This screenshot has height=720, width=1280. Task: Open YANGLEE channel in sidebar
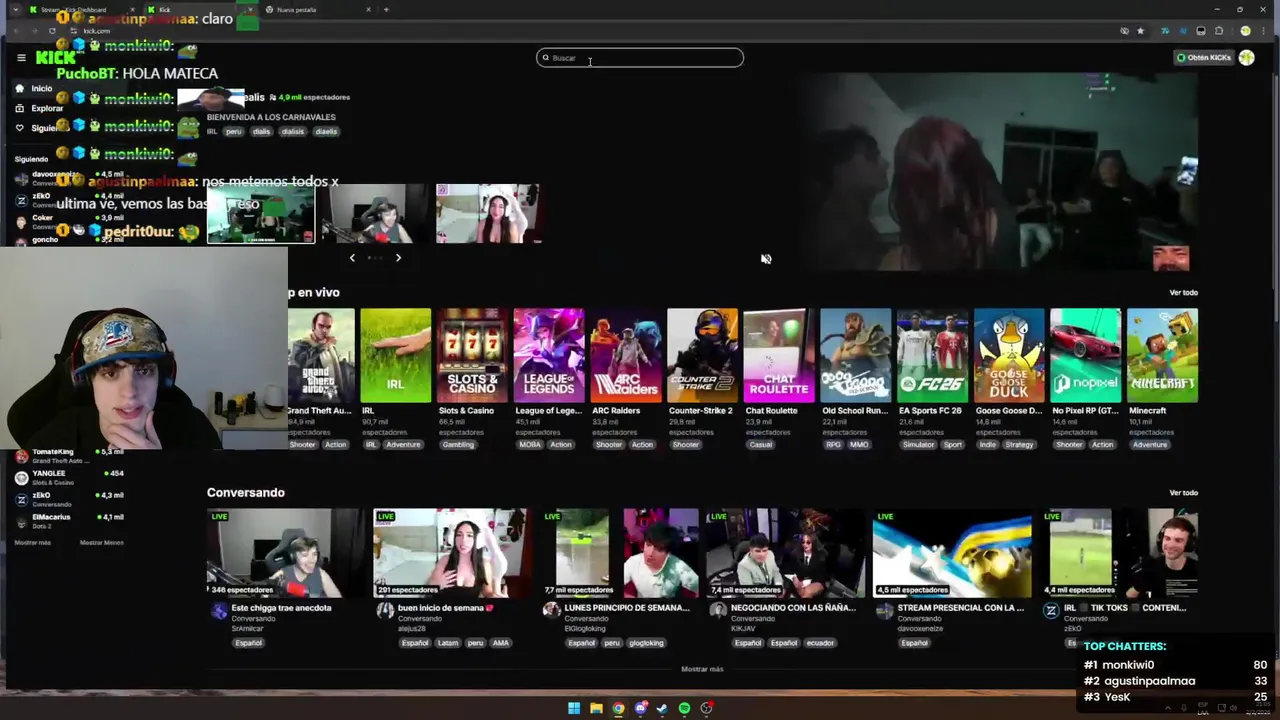click(x=70, y=477)
